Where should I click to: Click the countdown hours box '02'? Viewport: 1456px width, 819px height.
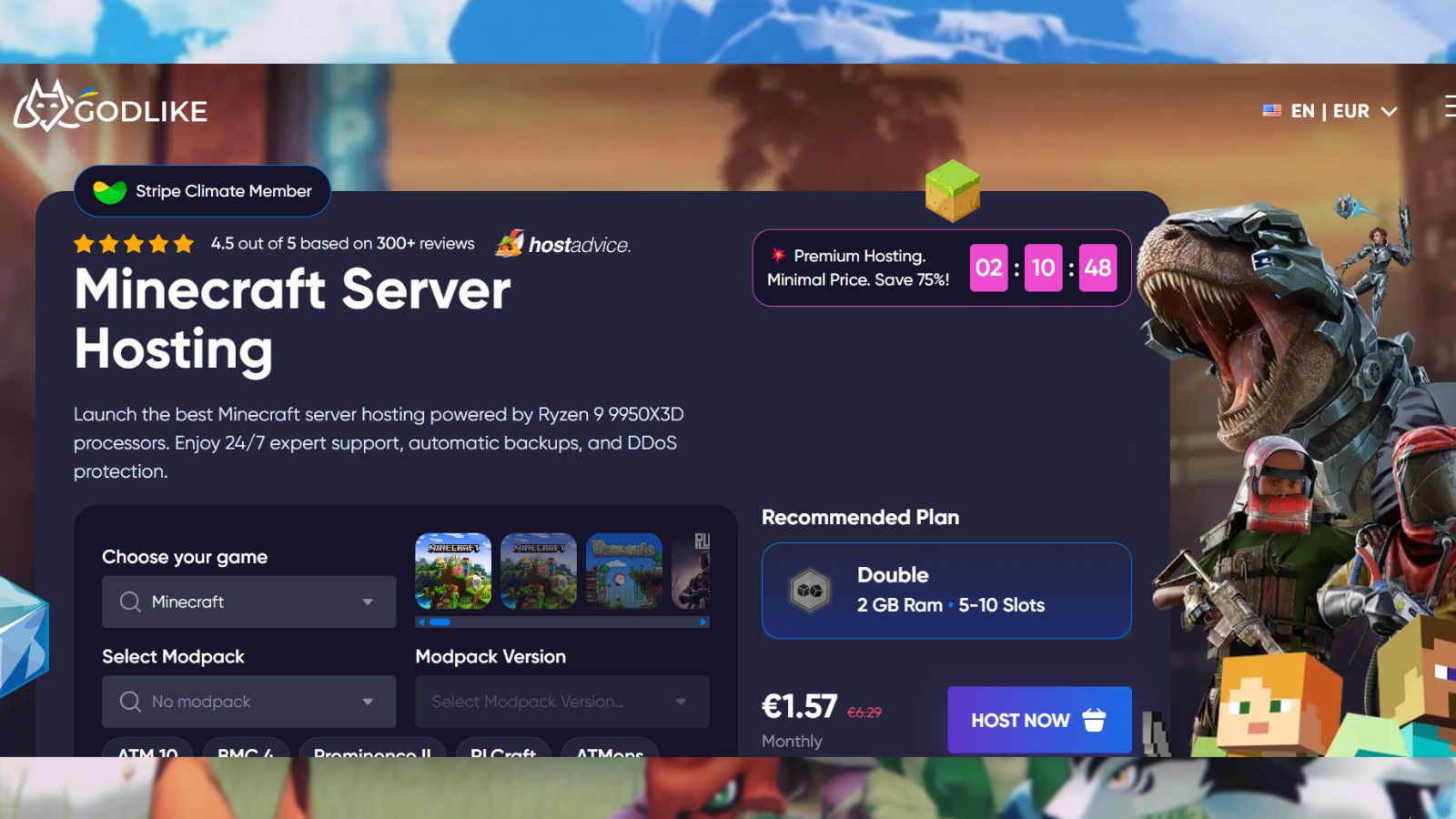[x=989, y=268]
